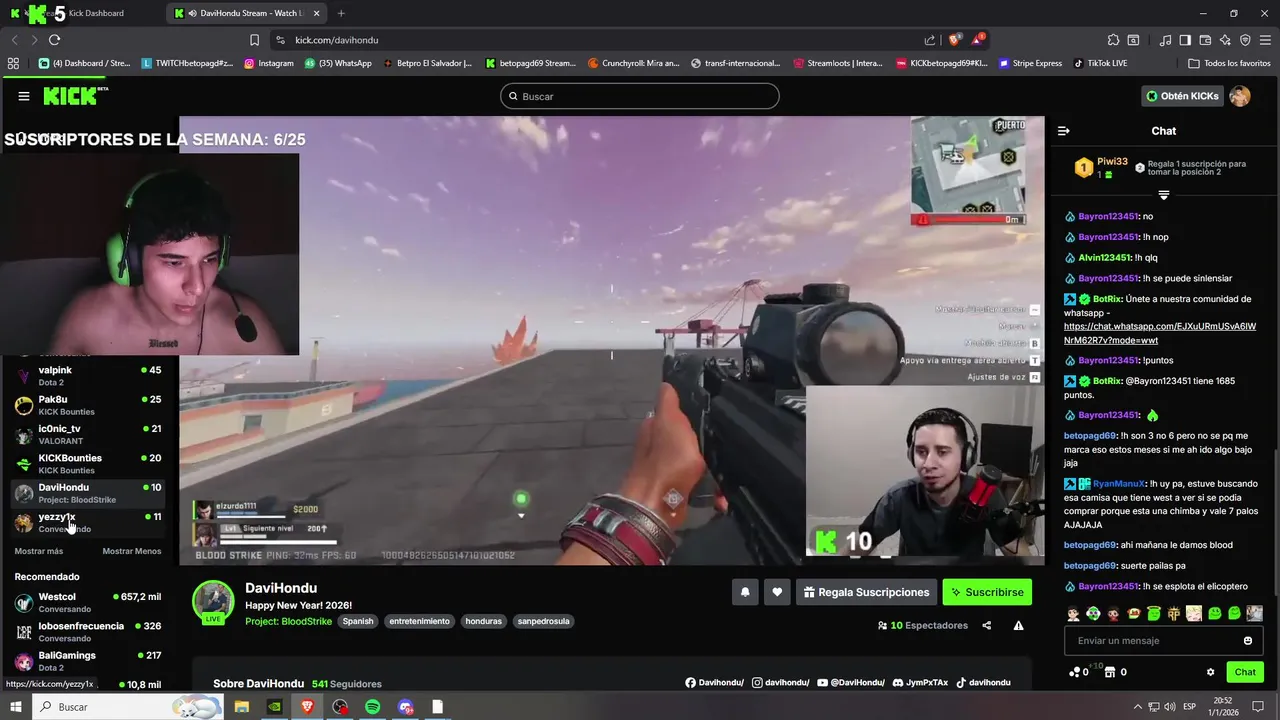Select the honduras tag
Viewport: 1280px width, 720px height.
[x=483, y=621]
